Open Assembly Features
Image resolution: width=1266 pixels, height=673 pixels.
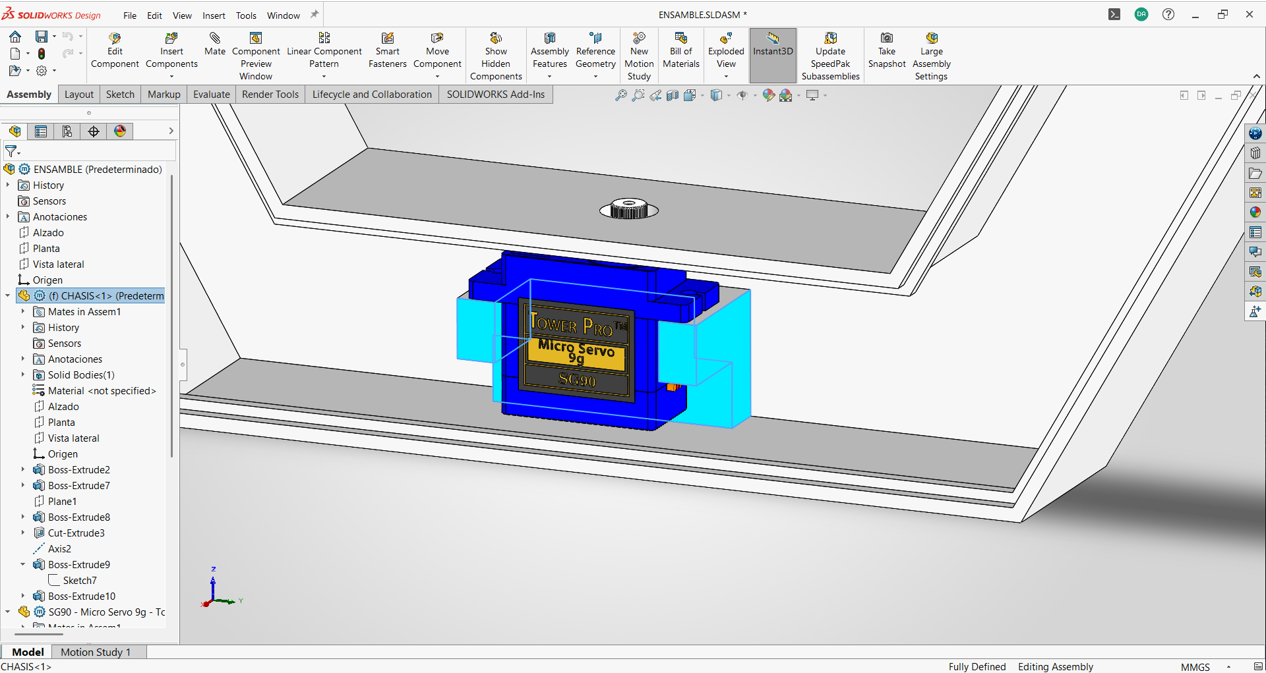549,51
